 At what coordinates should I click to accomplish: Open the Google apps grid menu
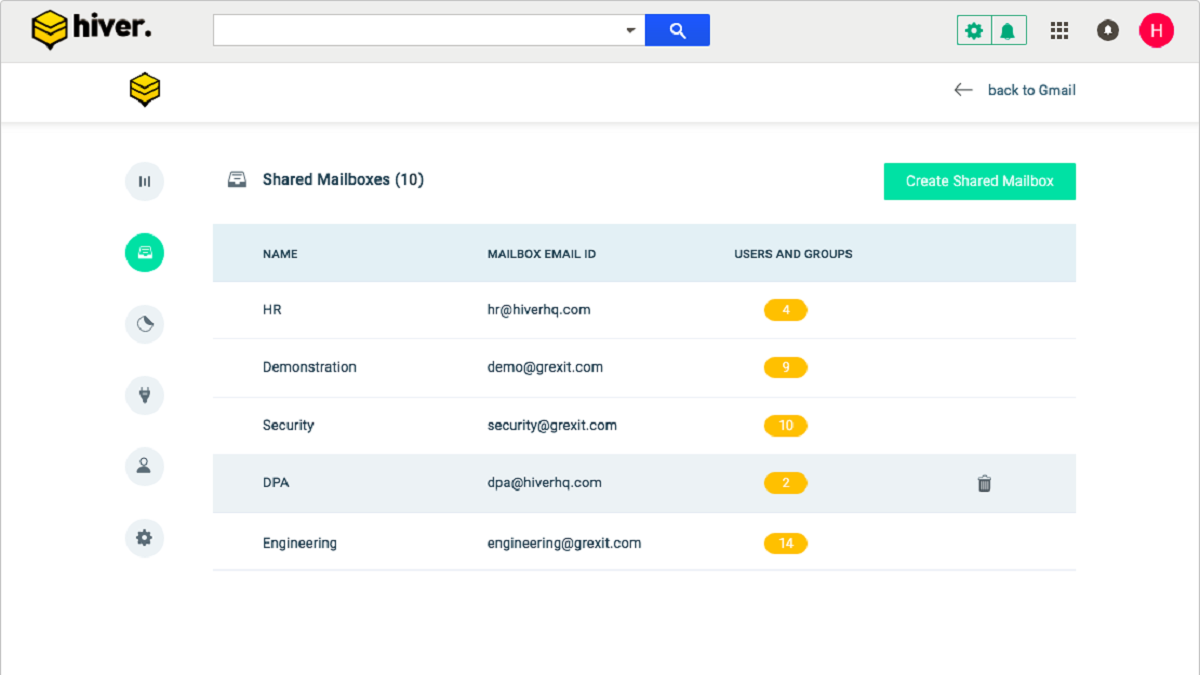[1059, 30]
